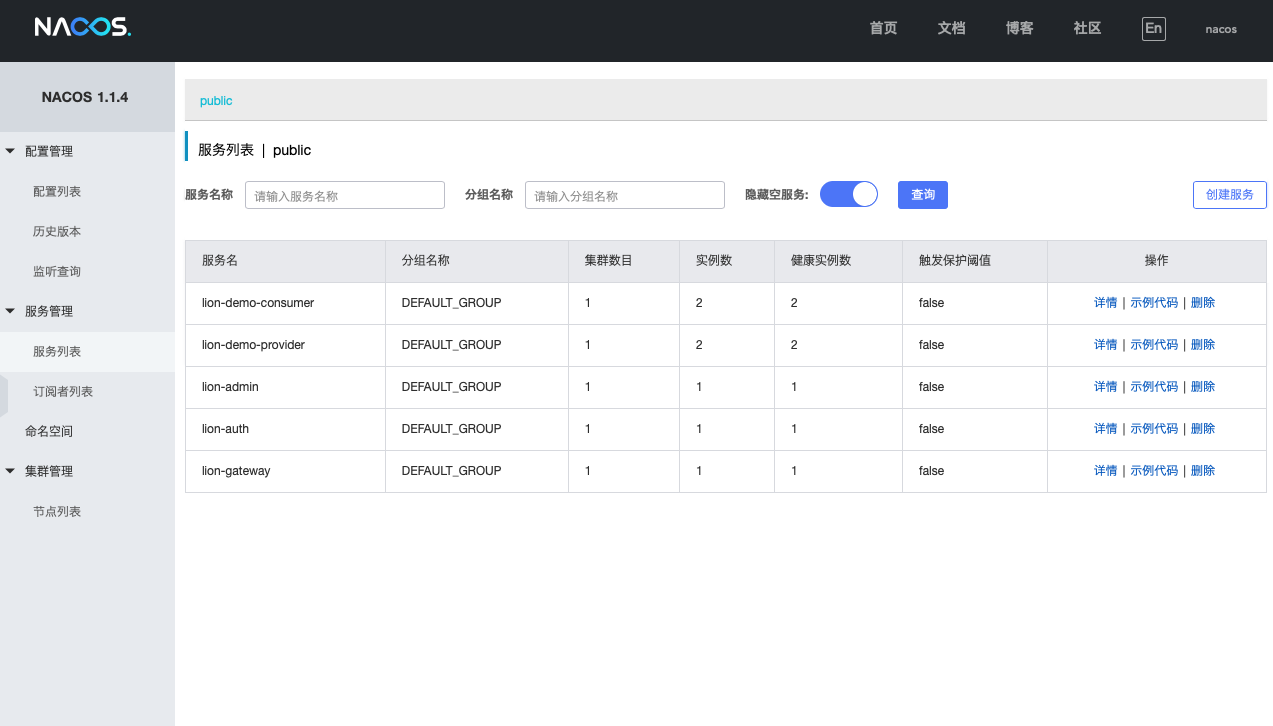
Task: Open 社区 in the top navigation
Action: [x=1087, y=28]
